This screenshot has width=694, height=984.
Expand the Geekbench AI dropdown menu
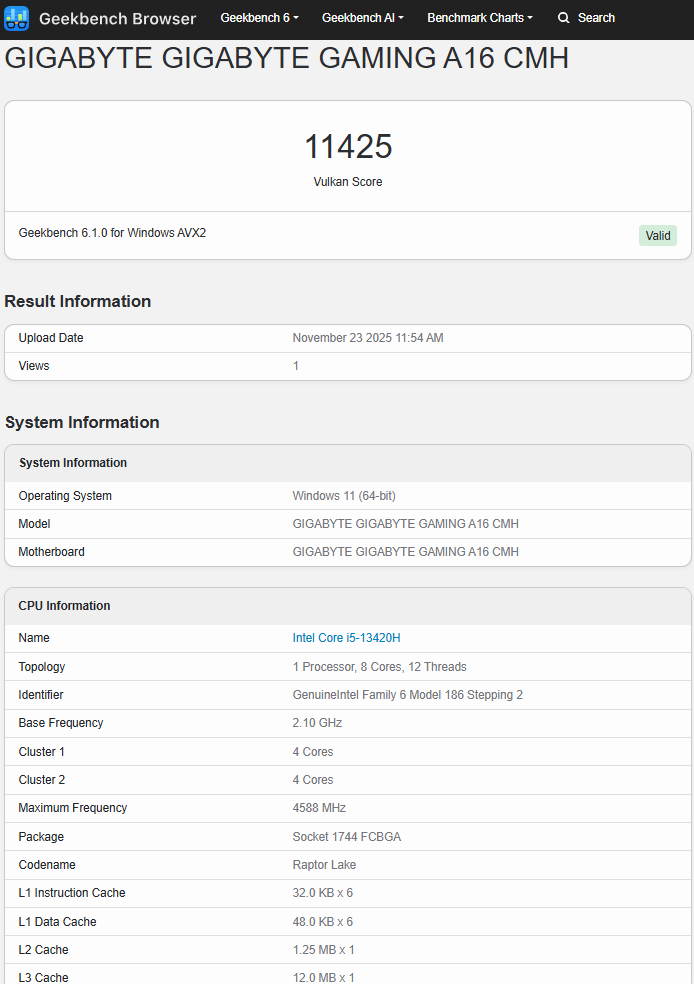click(x=363, y=18)
